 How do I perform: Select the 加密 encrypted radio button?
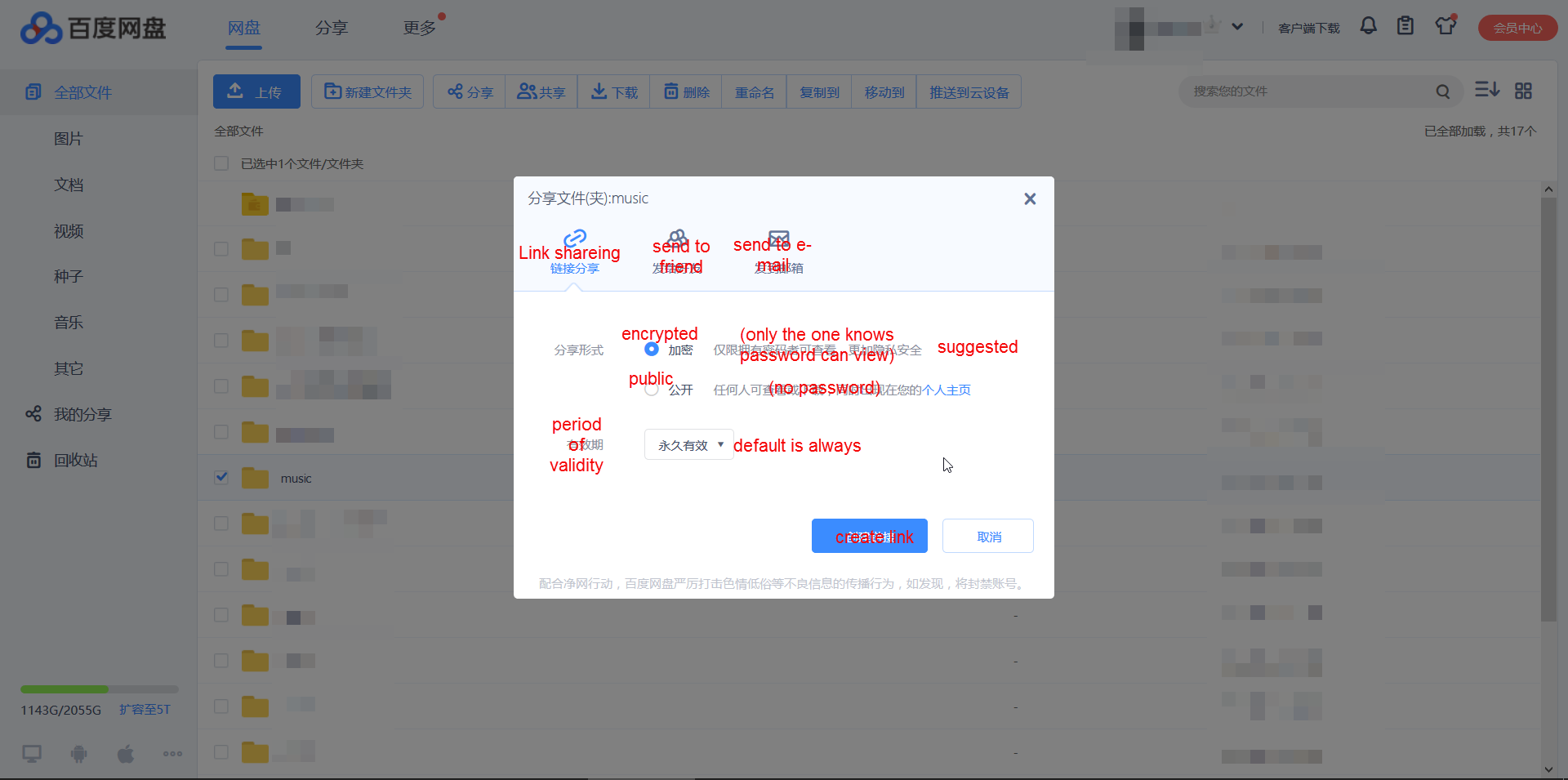click(652, 349)
